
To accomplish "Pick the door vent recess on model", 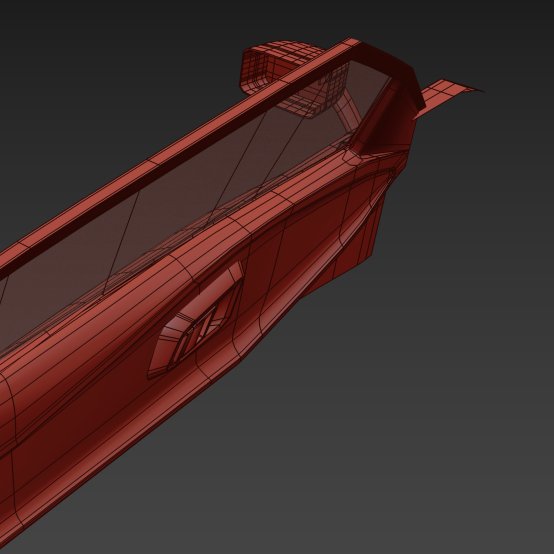I will 196,321.
